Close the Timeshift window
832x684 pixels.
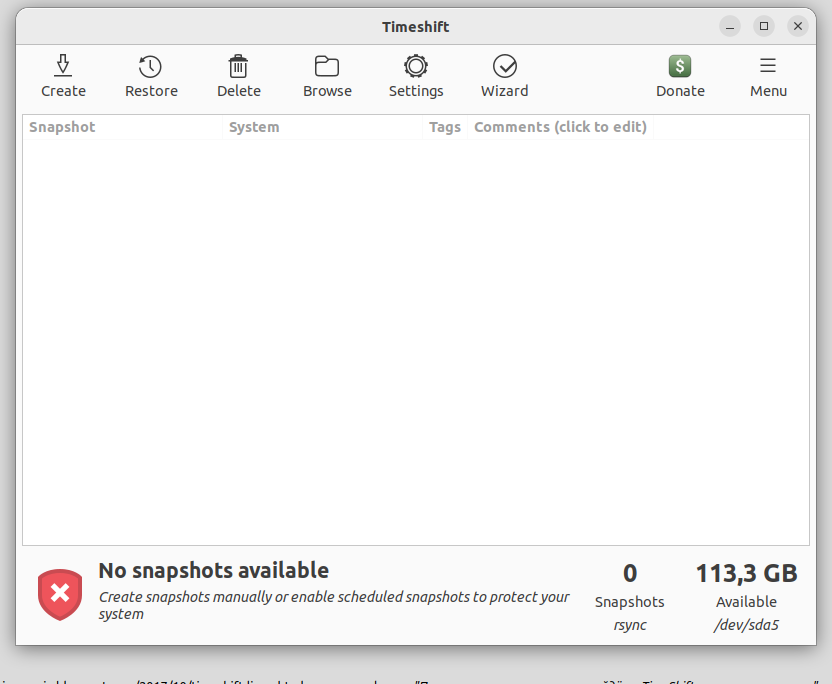pos(798,26)
